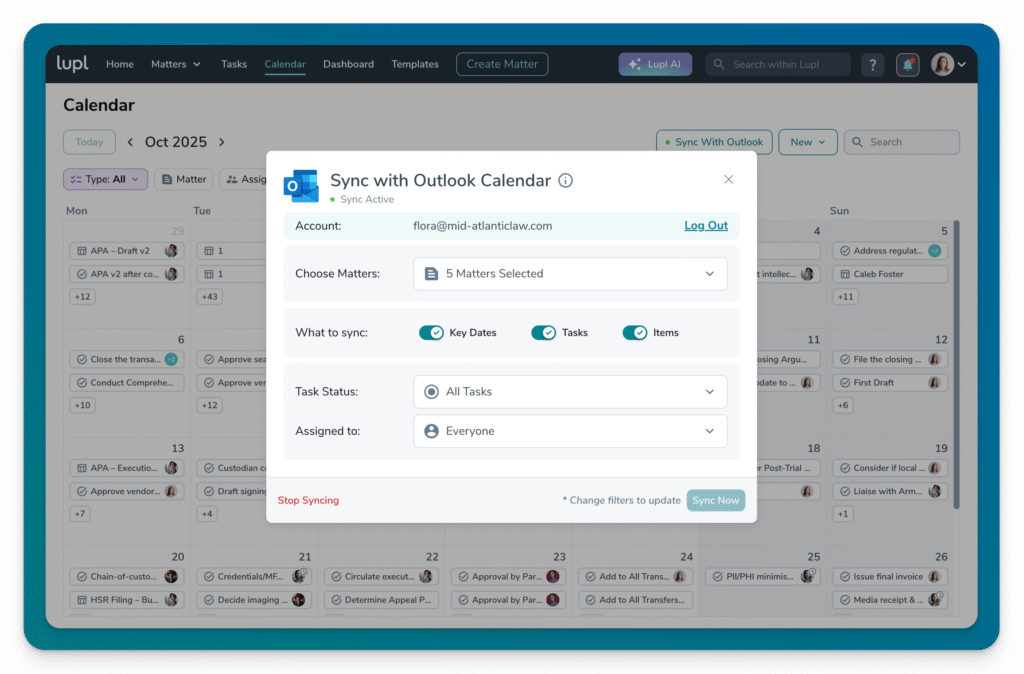Open the help question mark icon

pyautogui.click(x=872, y=64)
